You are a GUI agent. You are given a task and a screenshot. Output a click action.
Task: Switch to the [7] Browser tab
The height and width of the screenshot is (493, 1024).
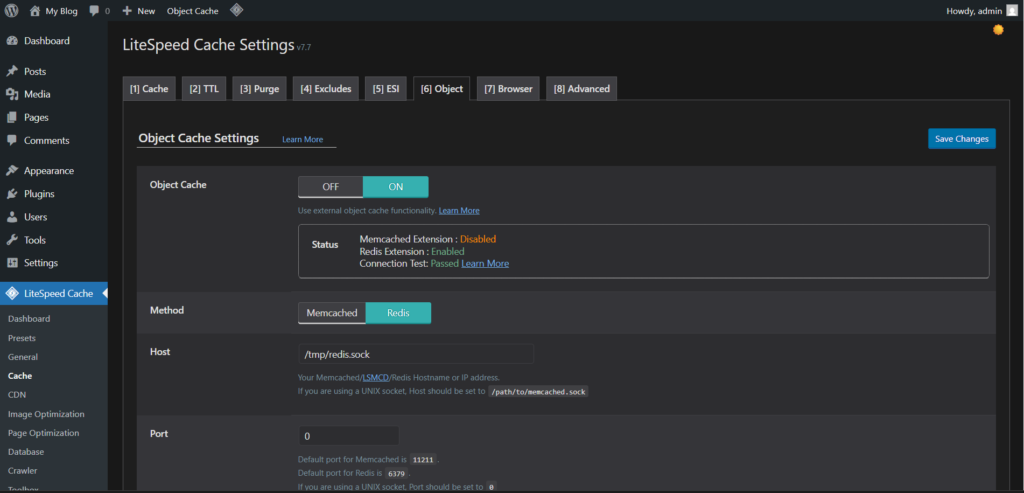pos(508,89)
